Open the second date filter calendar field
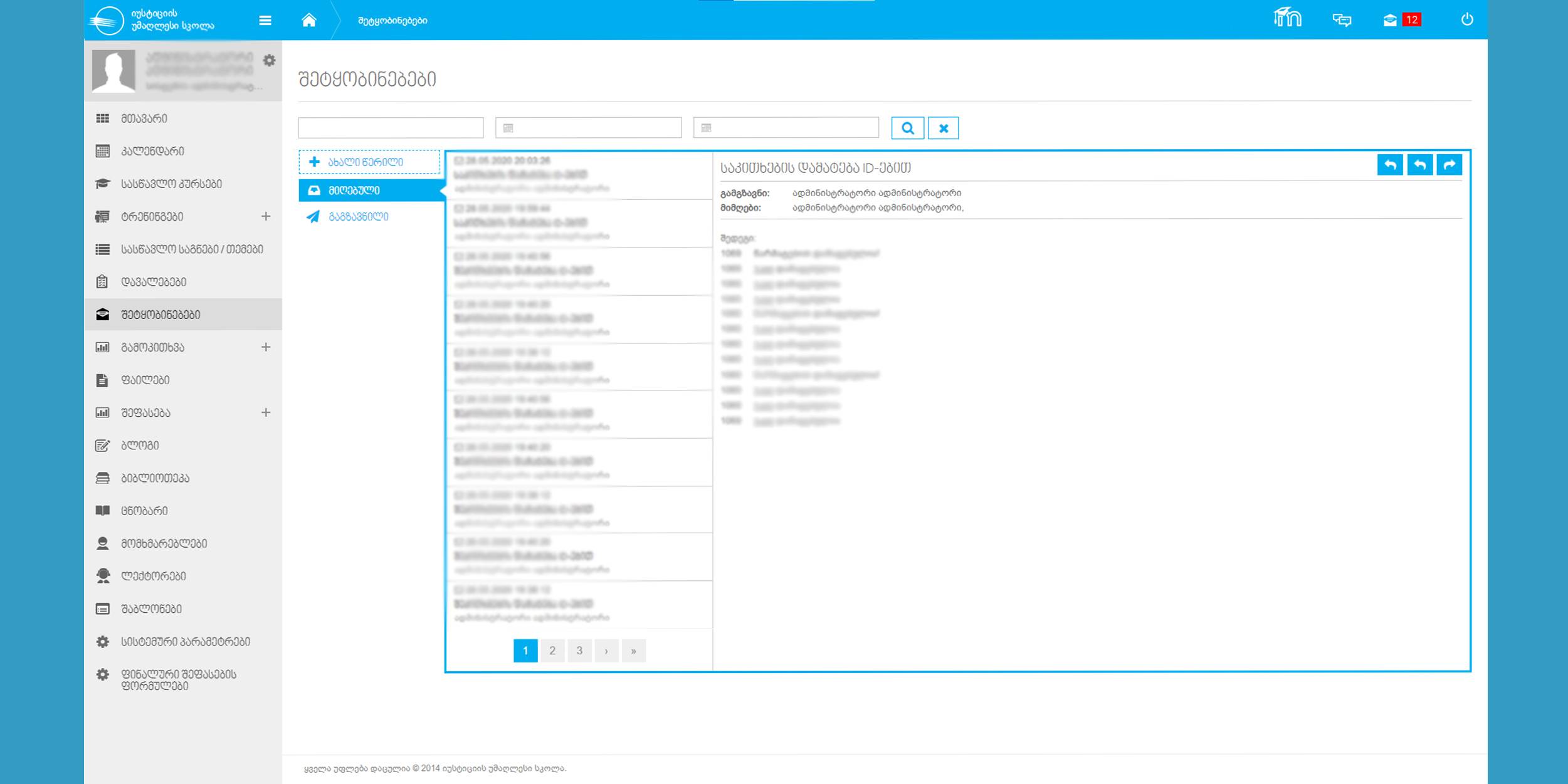This screenshot has height=784, width=1568. coord(786,128)
